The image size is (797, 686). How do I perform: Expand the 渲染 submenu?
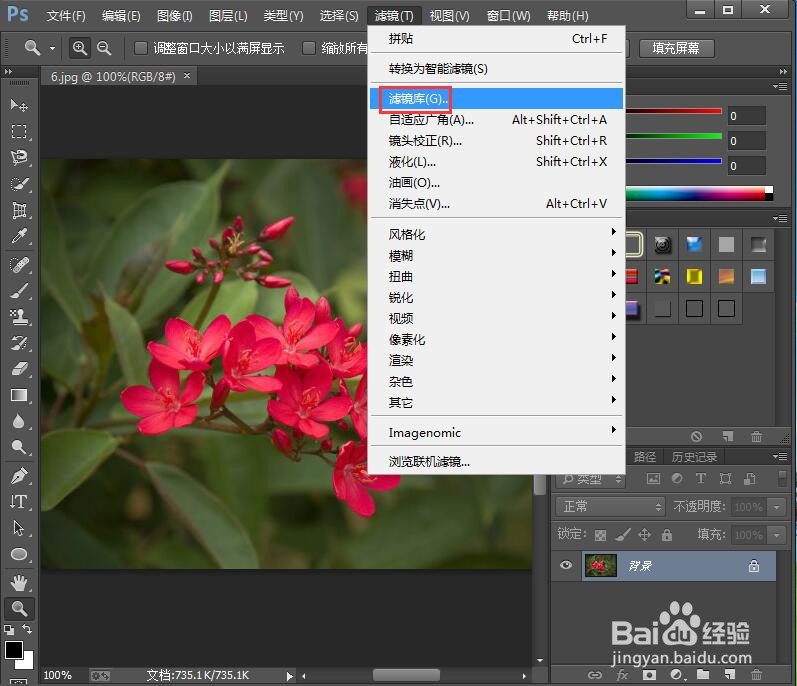point(497,360)
